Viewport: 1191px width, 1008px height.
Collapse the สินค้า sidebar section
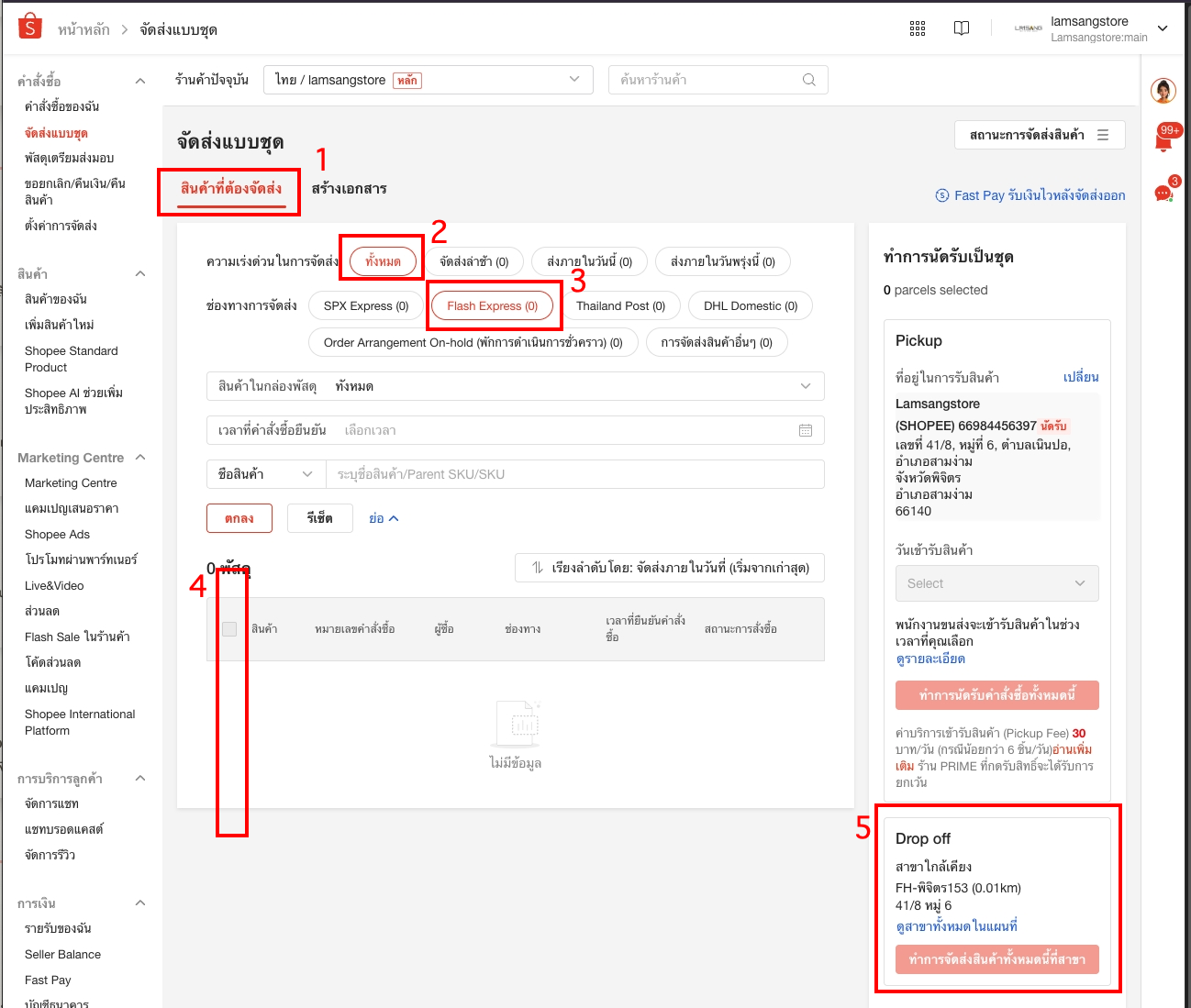coord(140,273)
